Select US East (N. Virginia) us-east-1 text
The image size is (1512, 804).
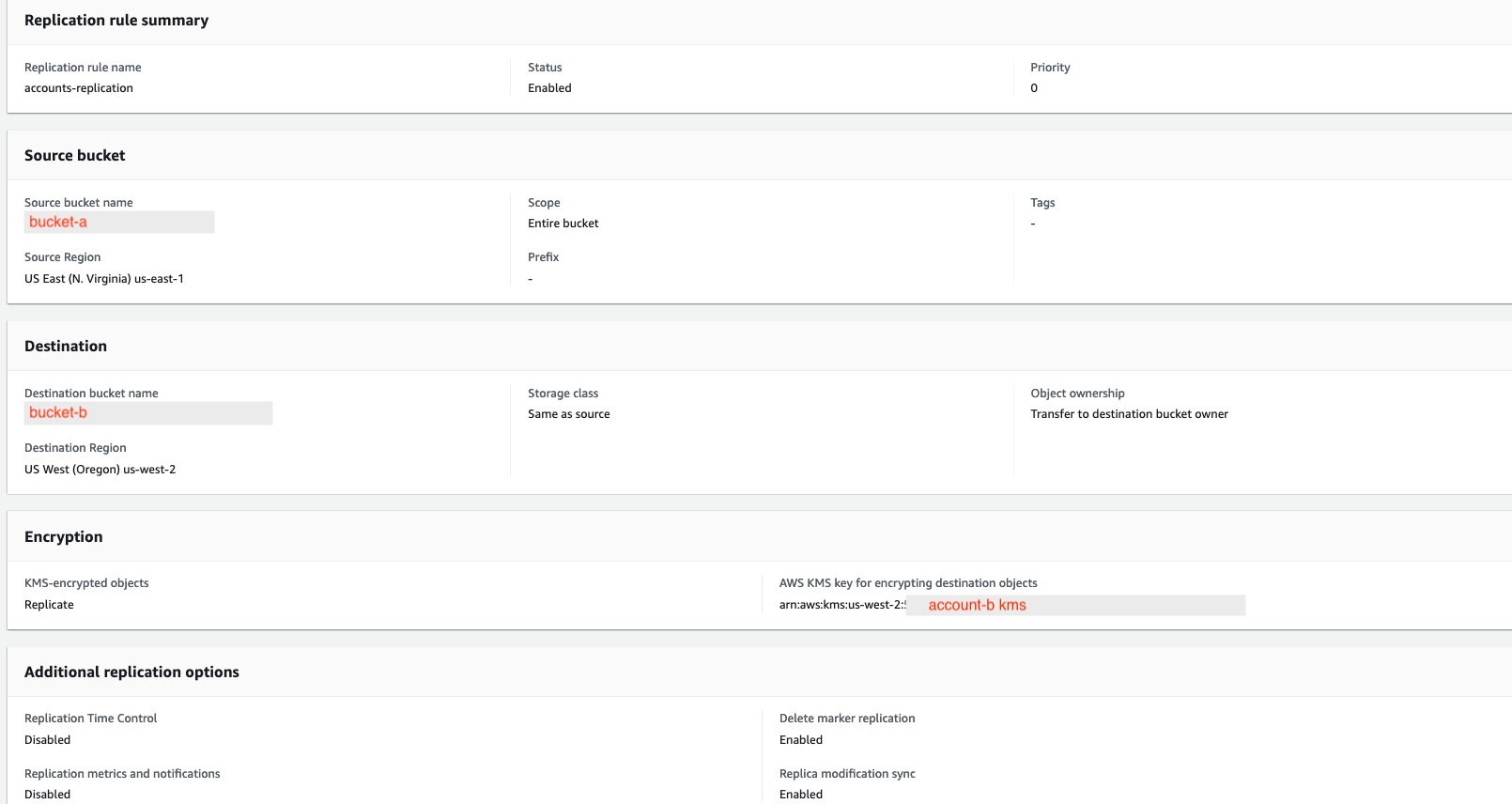(x=104, y=279)
